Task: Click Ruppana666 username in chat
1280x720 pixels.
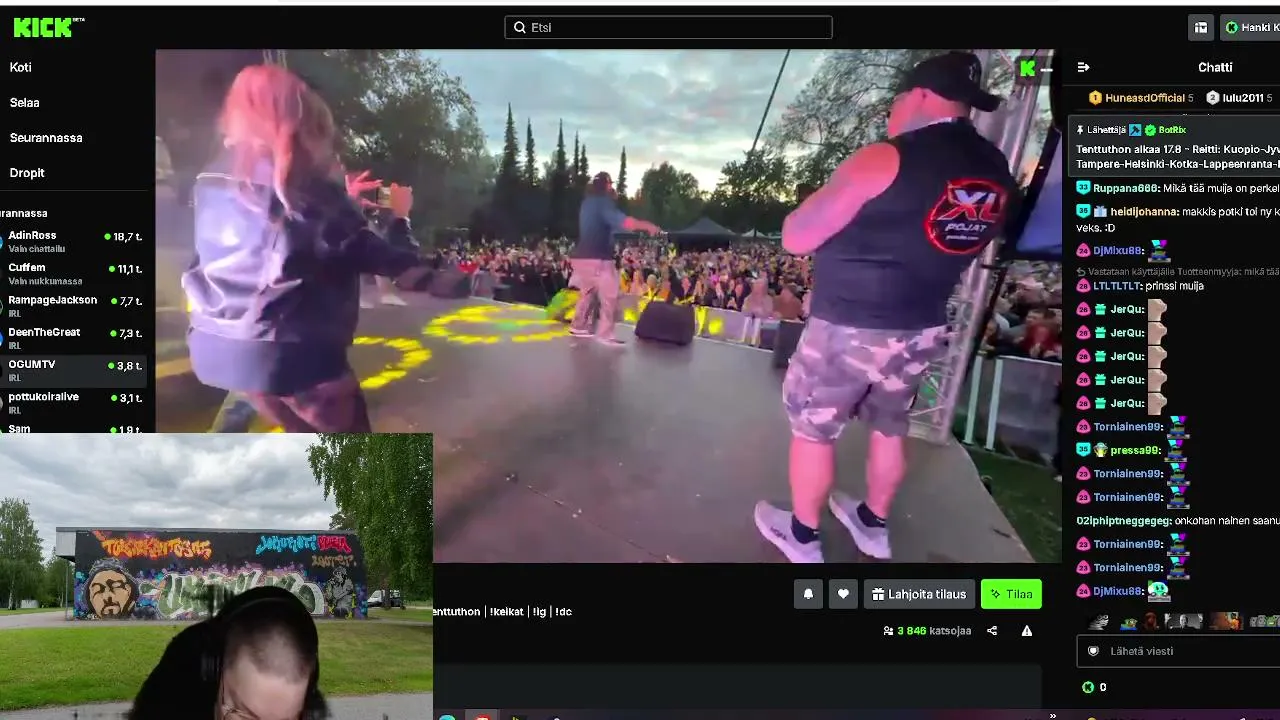Action: 1126,188
